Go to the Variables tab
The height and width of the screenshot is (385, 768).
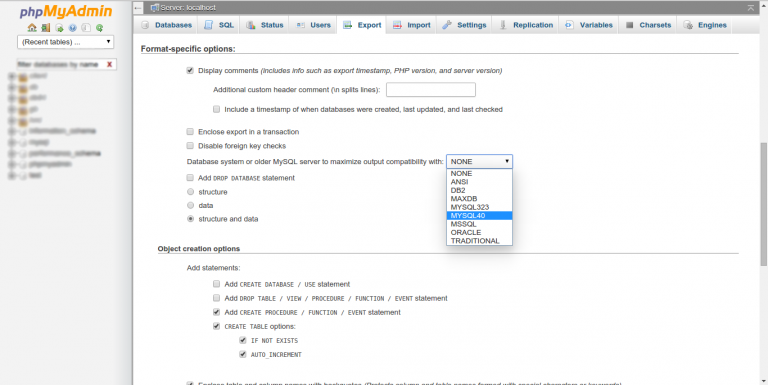[x=588, y=25]
